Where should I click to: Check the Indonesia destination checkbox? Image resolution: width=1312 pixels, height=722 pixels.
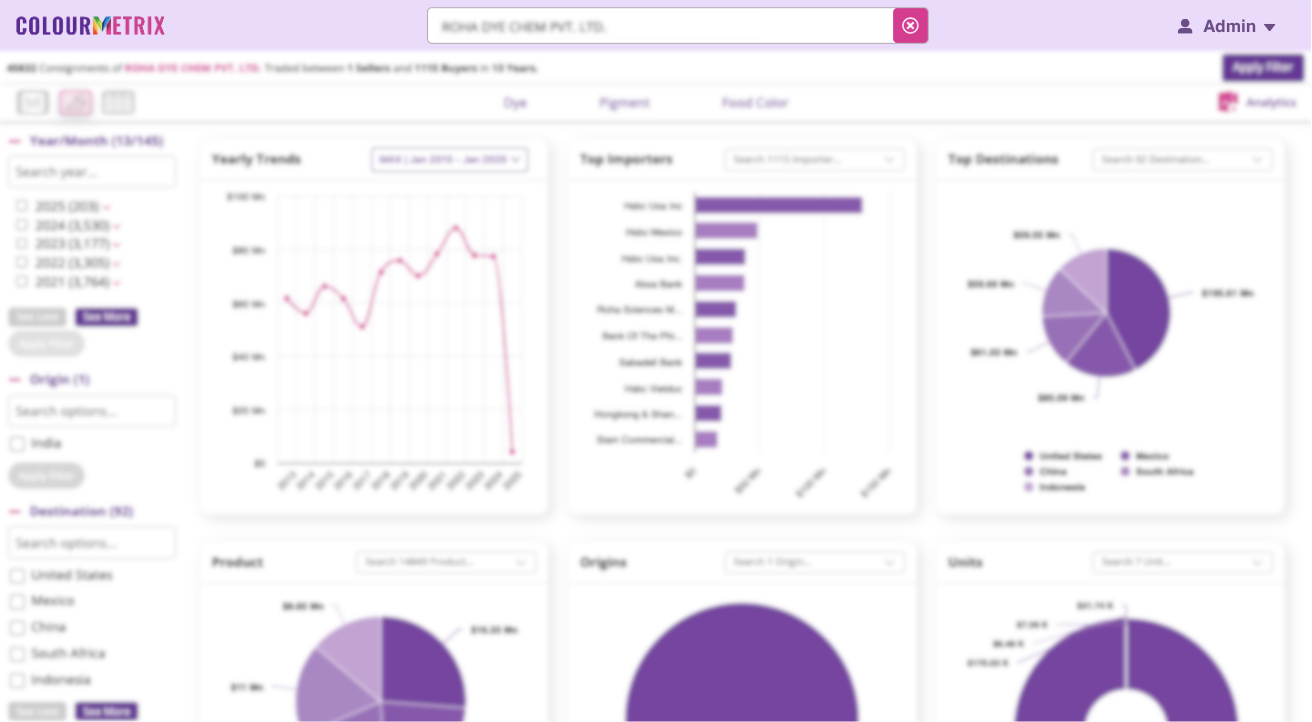click(17, 680)
